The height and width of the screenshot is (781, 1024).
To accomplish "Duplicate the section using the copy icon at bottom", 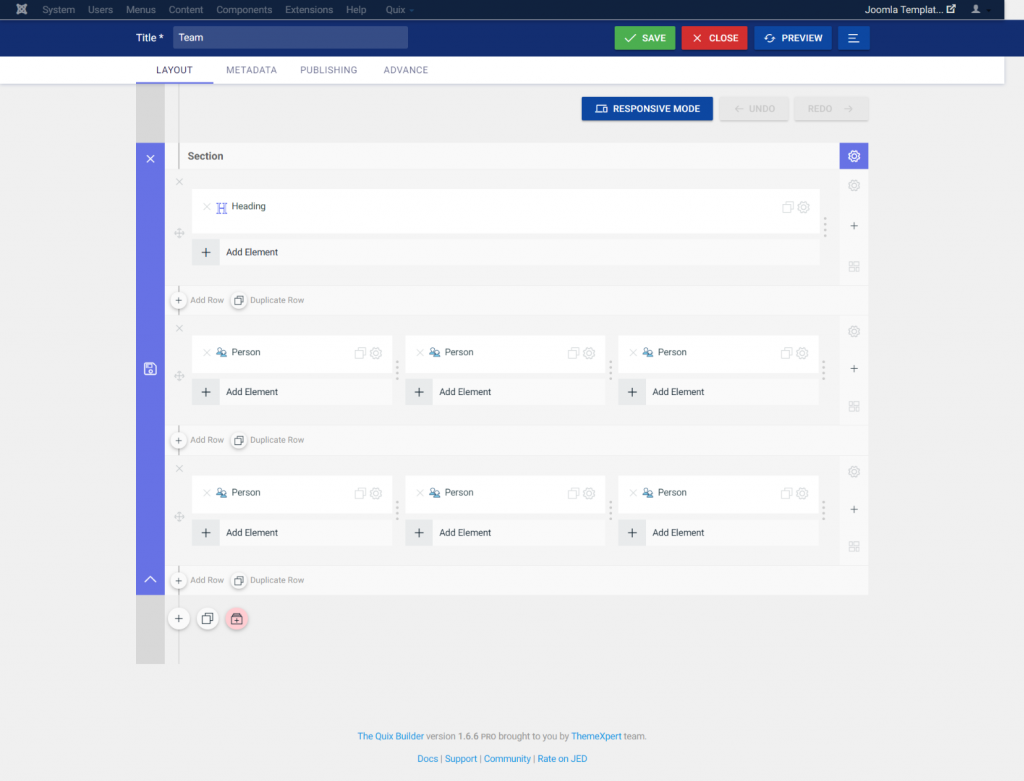I will [x=207, y=618].
